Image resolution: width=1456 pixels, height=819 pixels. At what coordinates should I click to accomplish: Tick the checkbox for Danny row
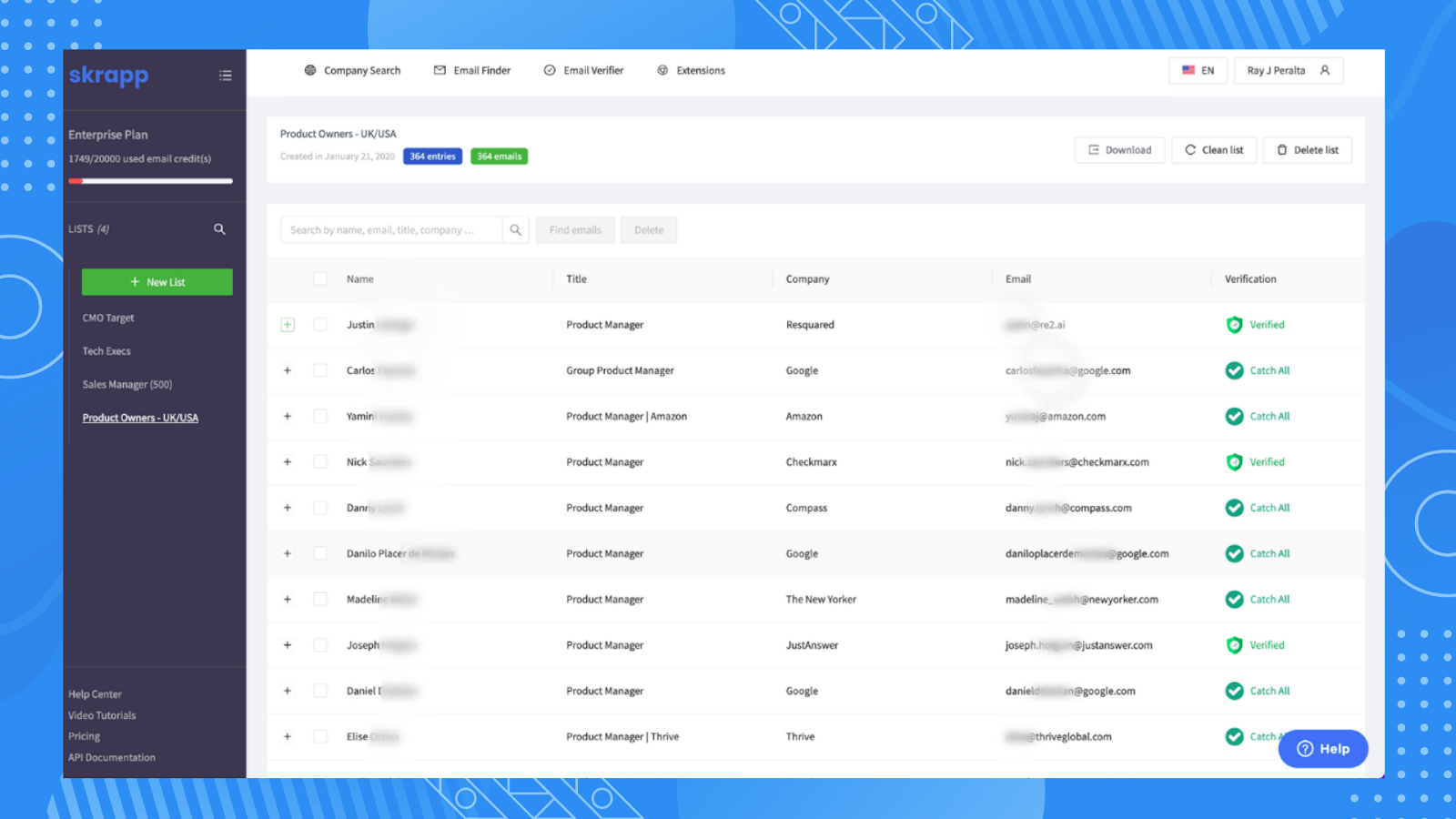click(320, 508)
